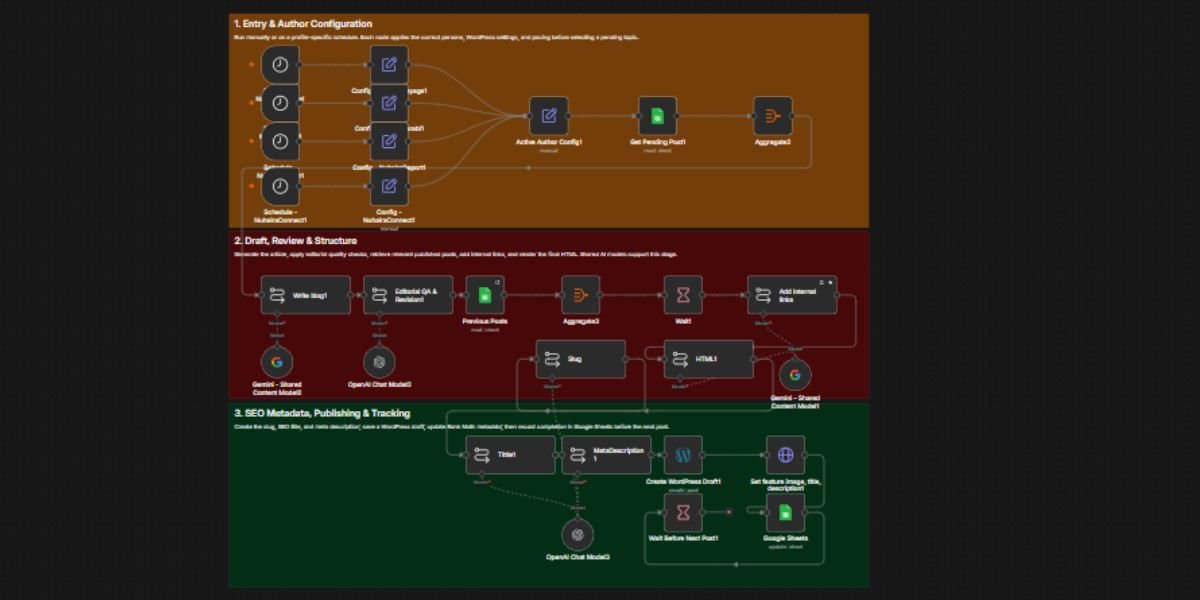Click the trigger bolt beside Schedule - NuhairaConnect1
1200x600 pixels.
click(251, 187)
